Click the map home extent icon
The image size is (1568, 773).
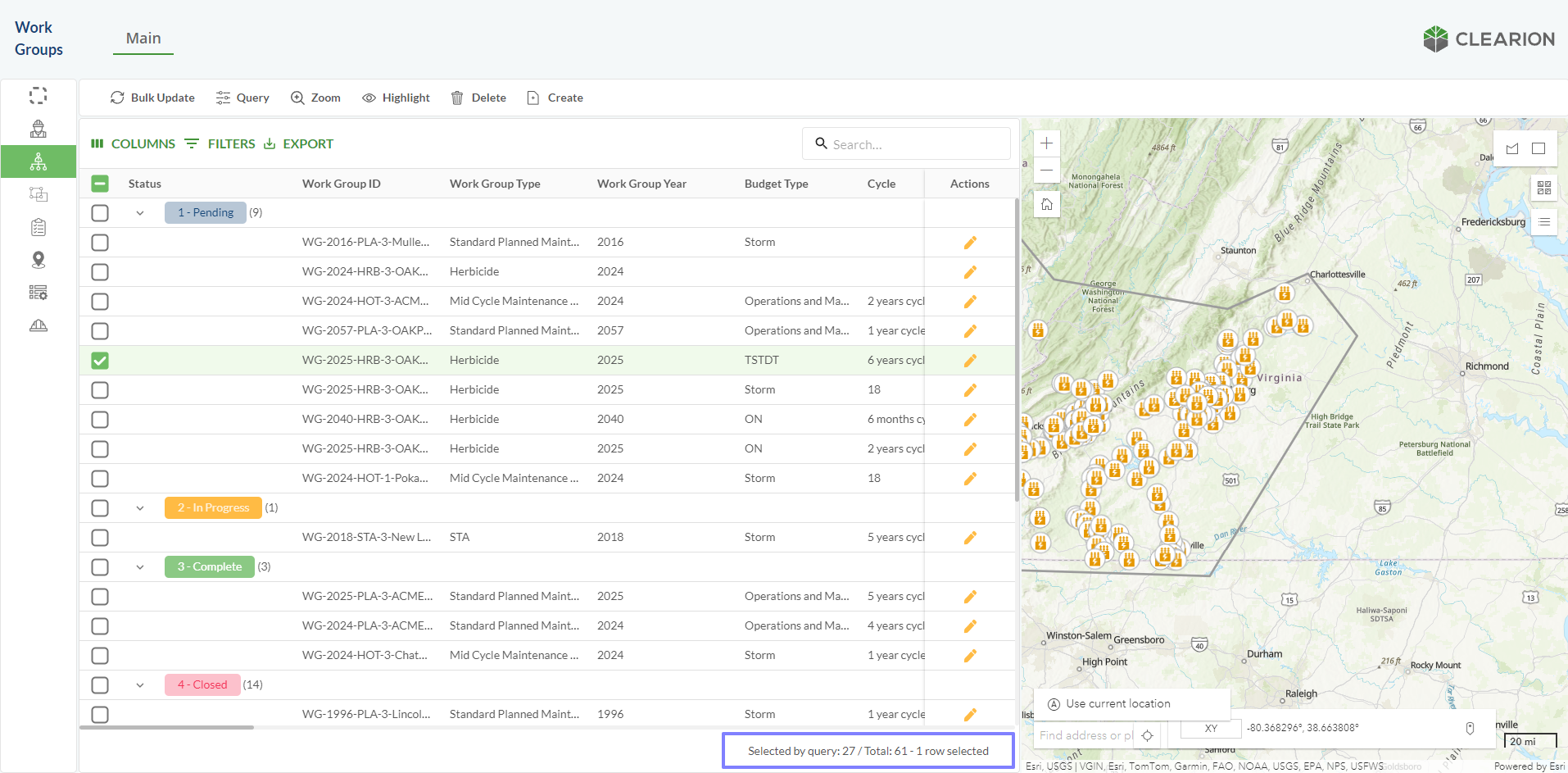coord(1046,204)
